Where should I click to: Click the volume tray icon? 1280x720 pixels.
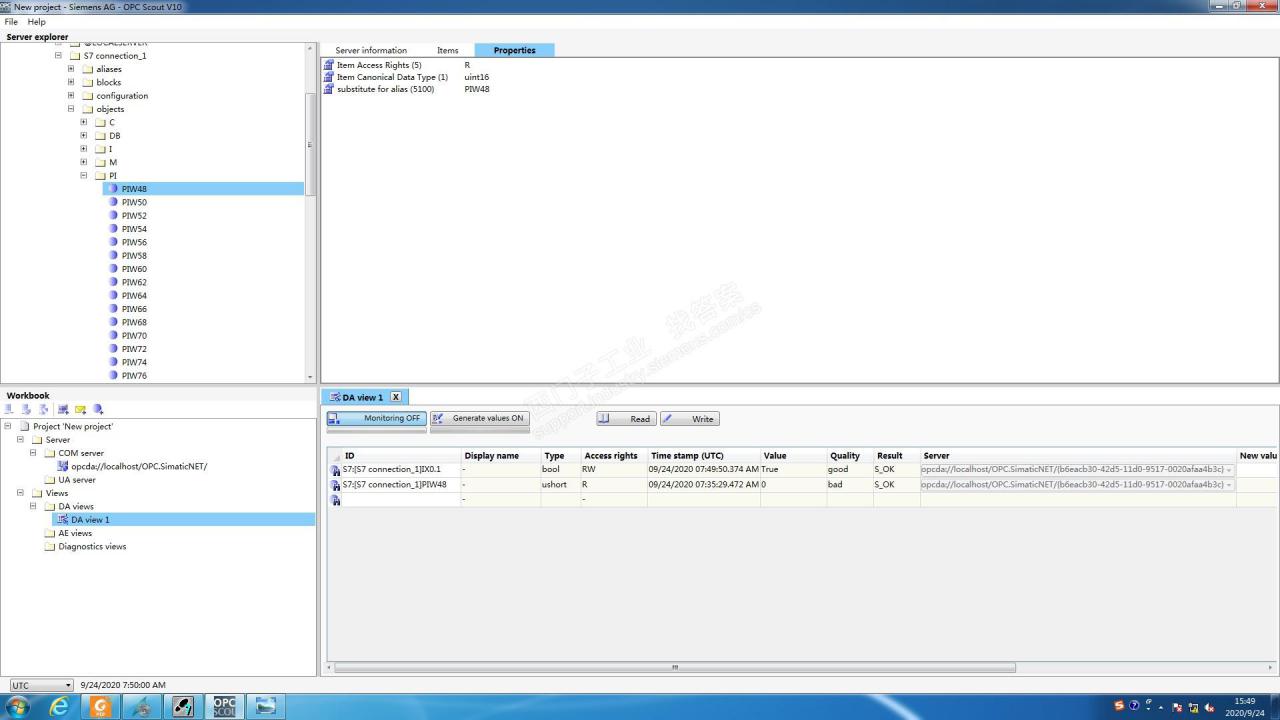[1210, 707]
